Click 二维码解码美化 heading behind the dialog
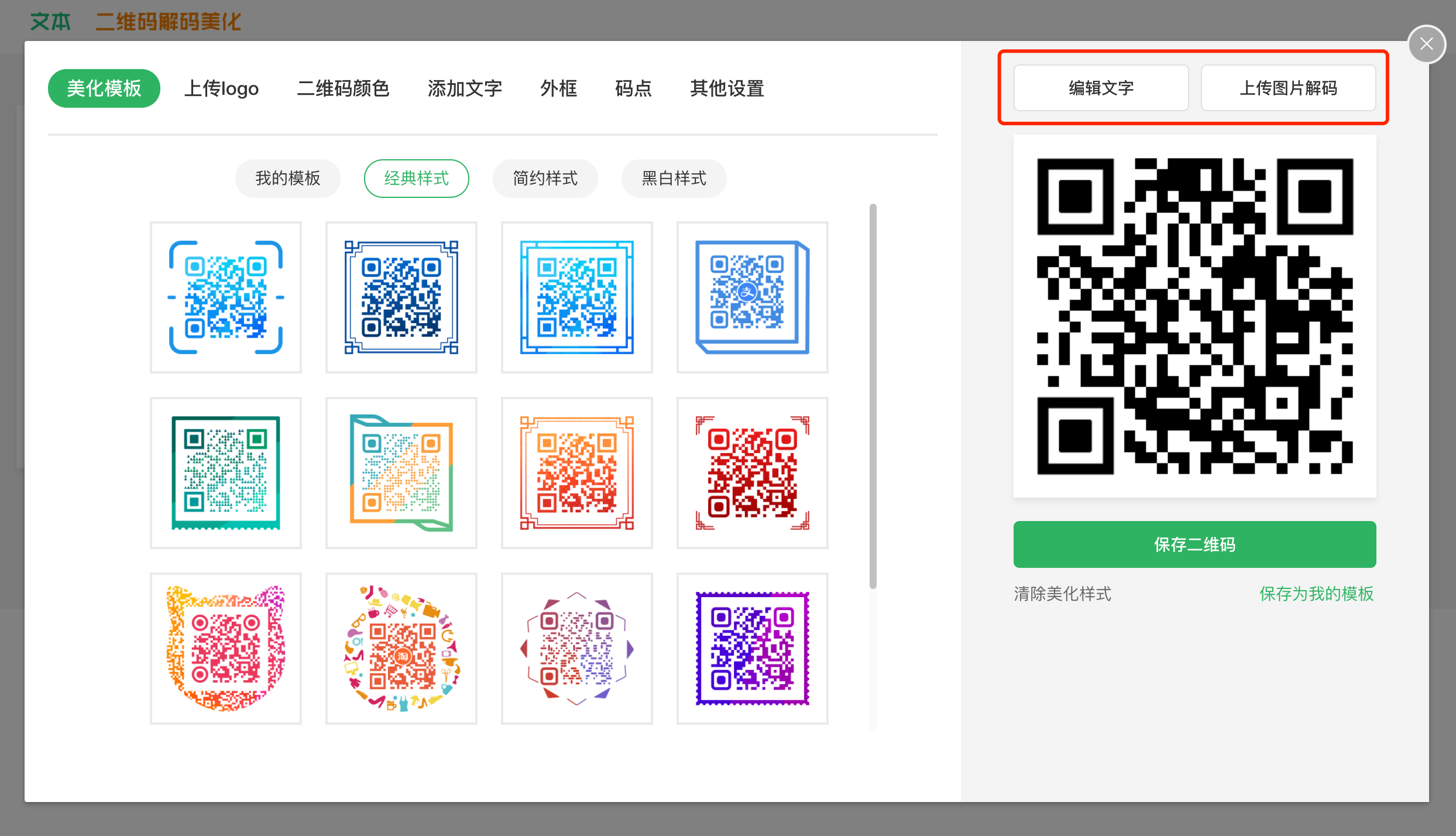1456x836 pixels. (x=169, y=22)
